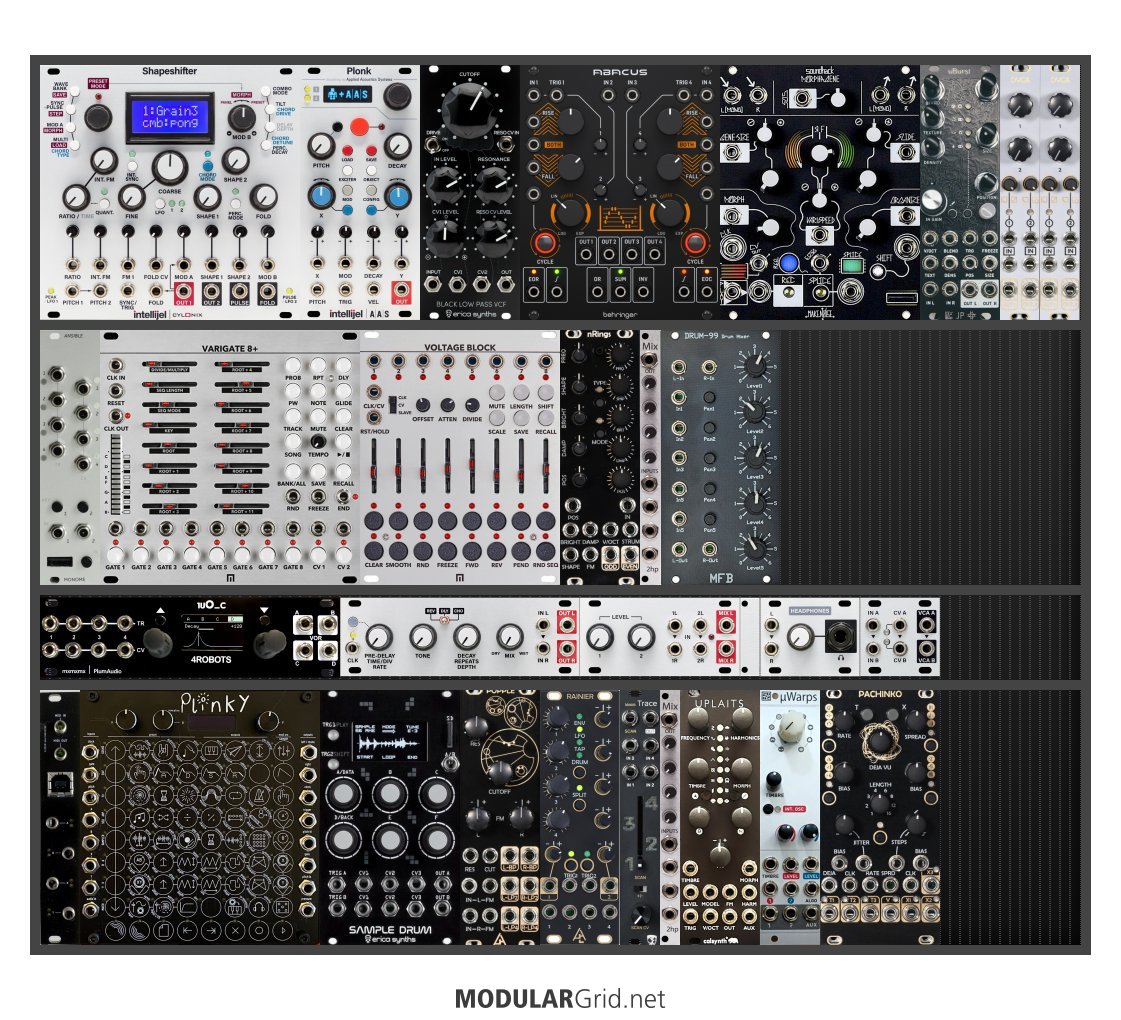Click the OUT L jack on the reverb module
1121x1020 pixels.
point(566,625)
